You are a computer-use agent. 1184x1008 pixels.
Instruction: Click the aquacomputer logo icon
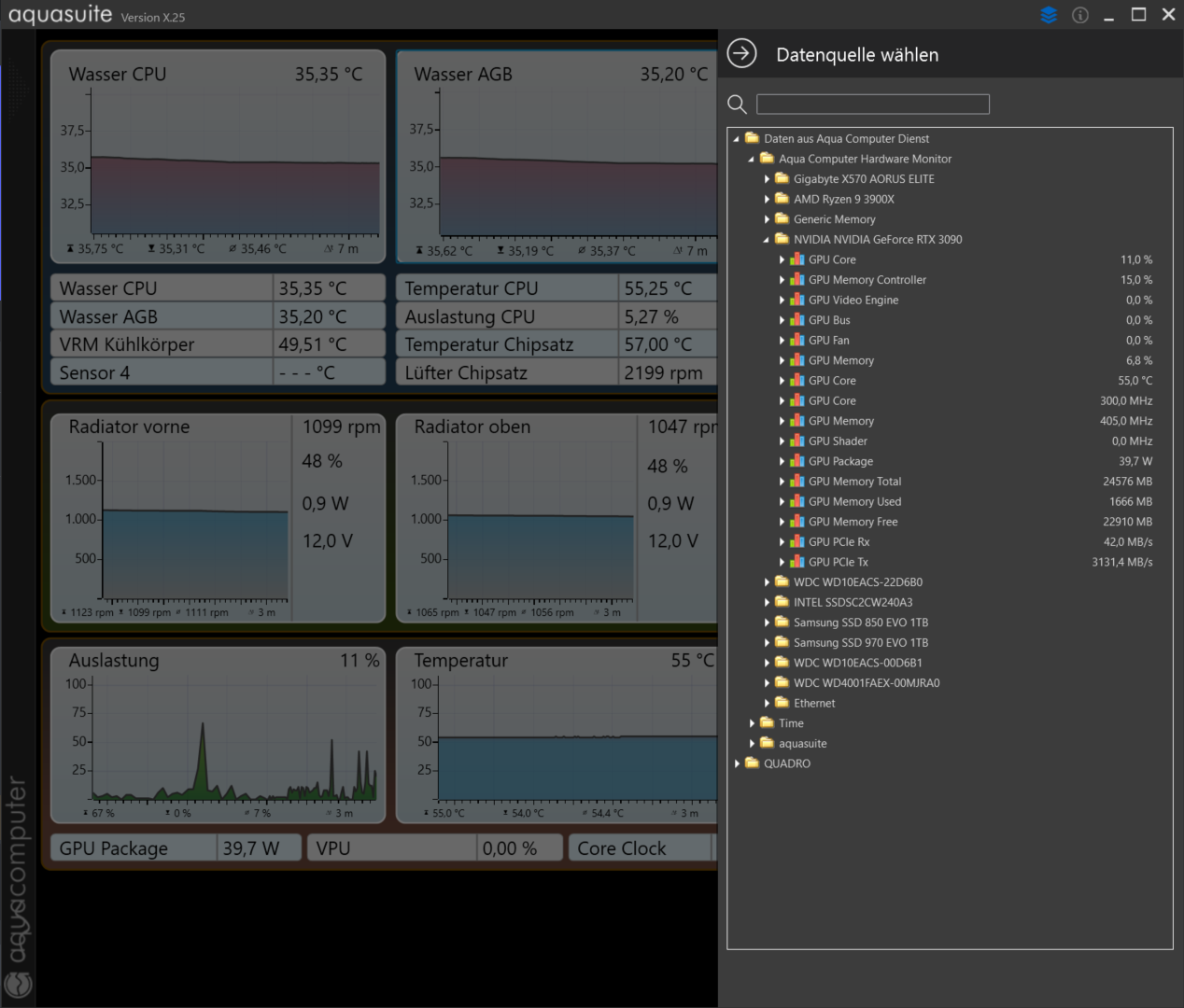click(x=18, y=984)
